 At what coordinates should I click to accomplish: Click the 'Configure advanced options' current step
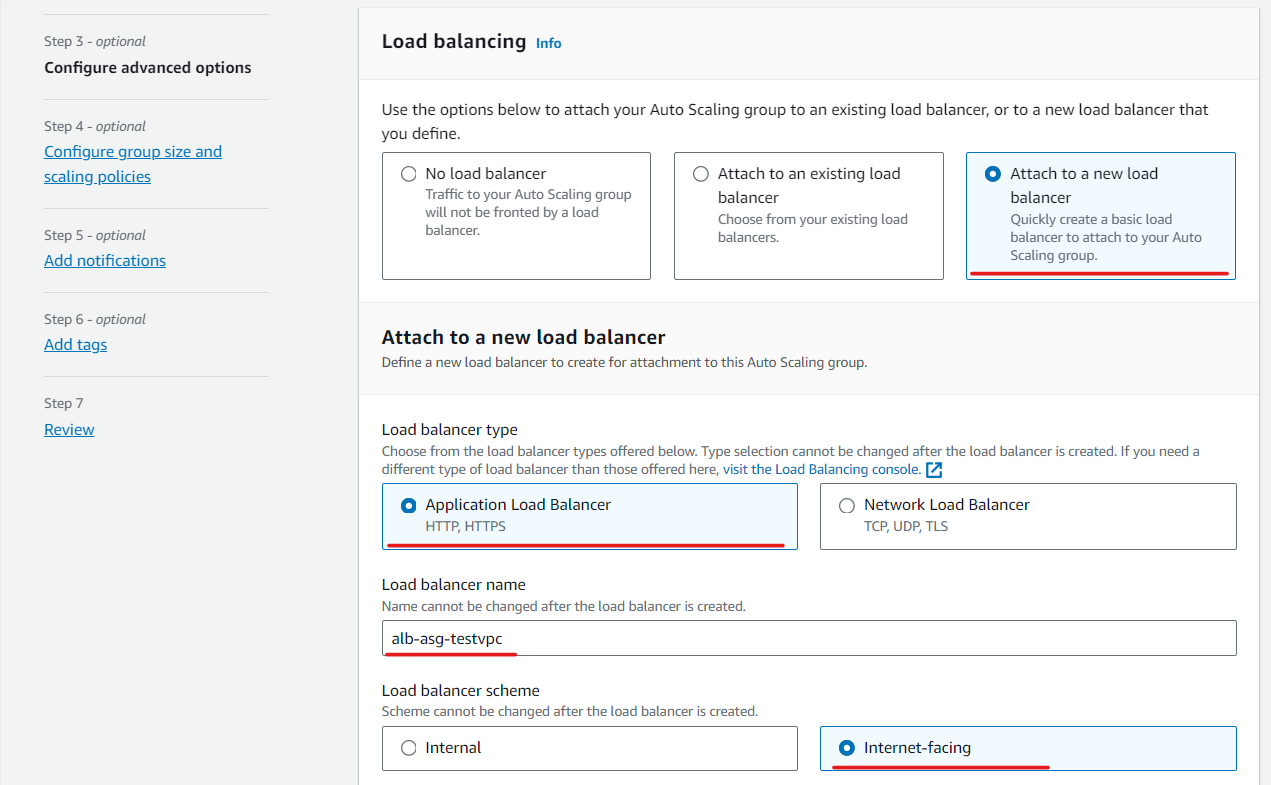pos(148,68)
